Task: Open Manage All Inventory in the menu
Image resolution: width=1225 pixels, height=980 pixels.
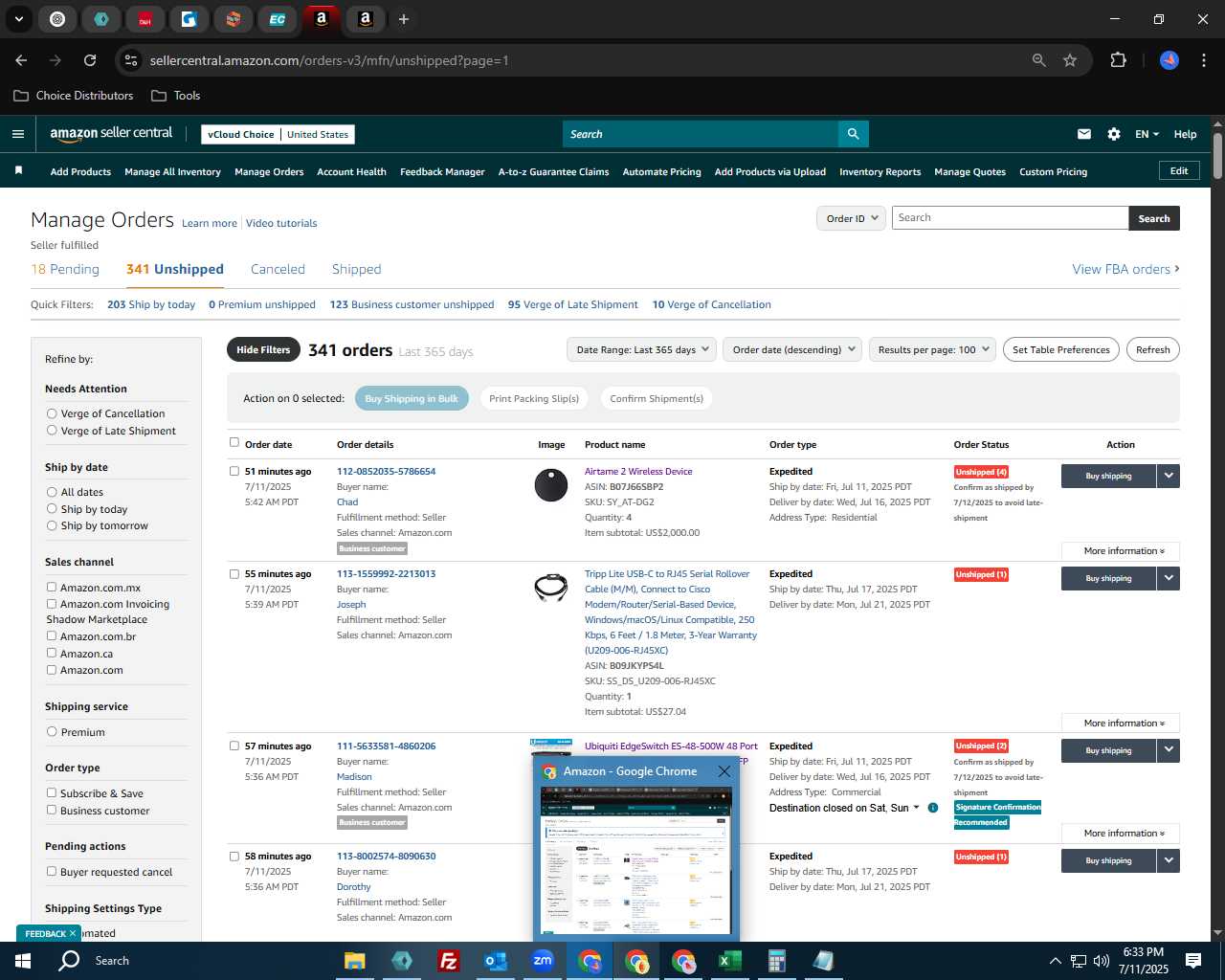Action: pos(172,172)
